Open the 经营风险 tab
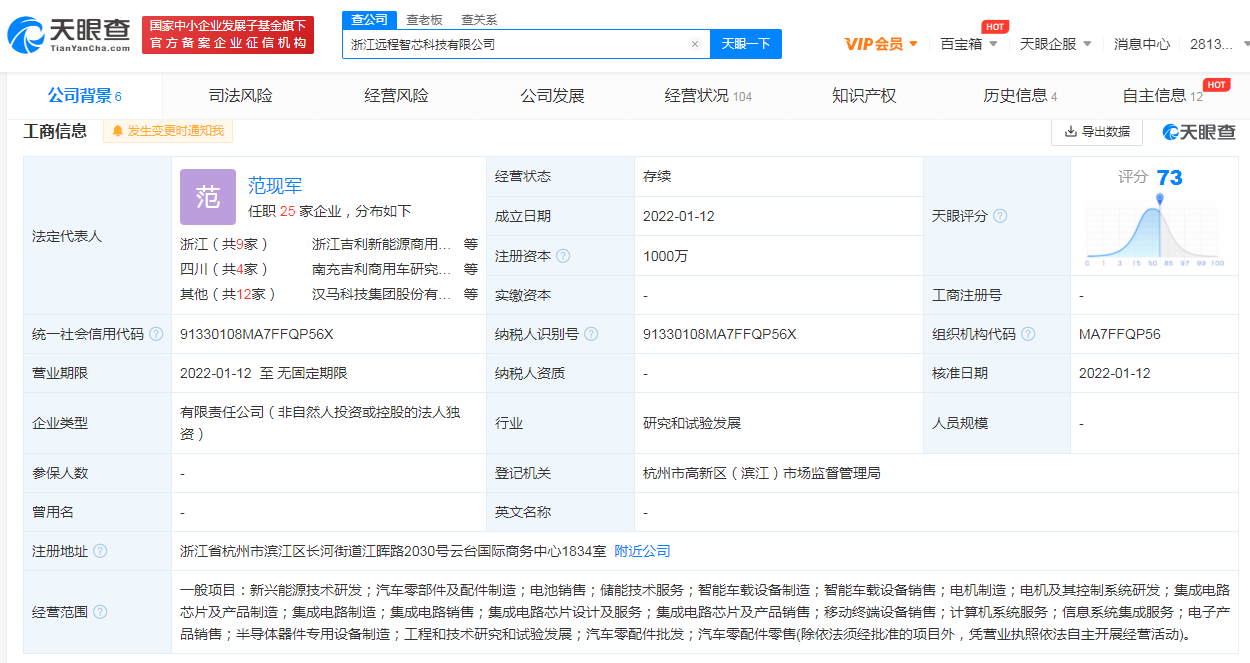 396,96
